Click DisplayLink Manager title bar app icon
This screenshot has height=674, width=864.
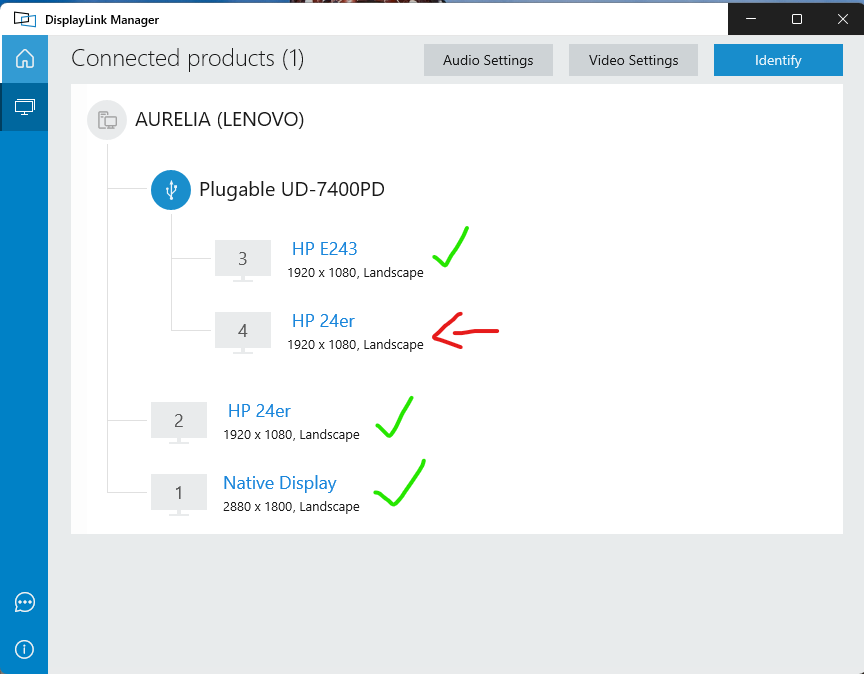pyautogui.click(x=24, y=19)
